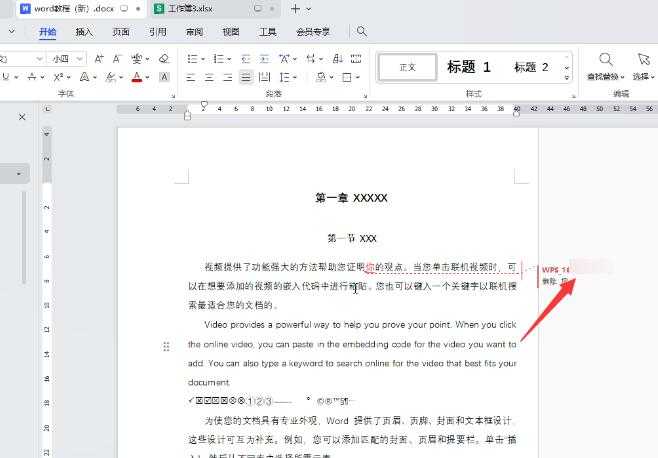Add a new tab with plus icon
The image size is (658, 458).
295,9
